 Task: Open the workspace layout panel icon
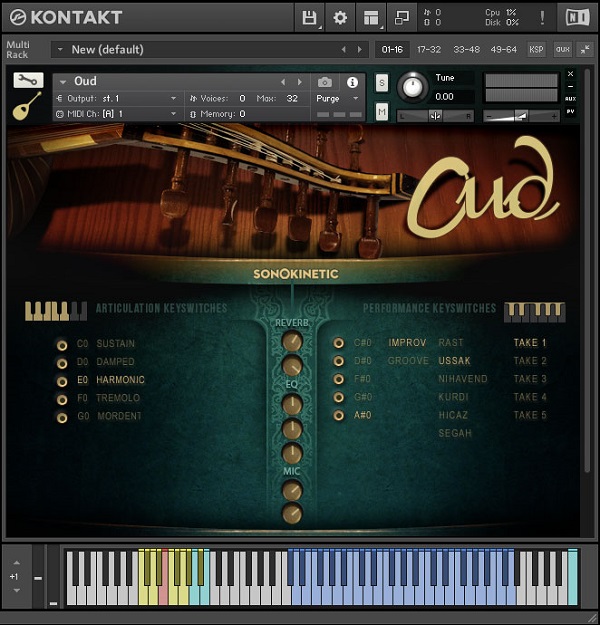click(x=371, y=18)
